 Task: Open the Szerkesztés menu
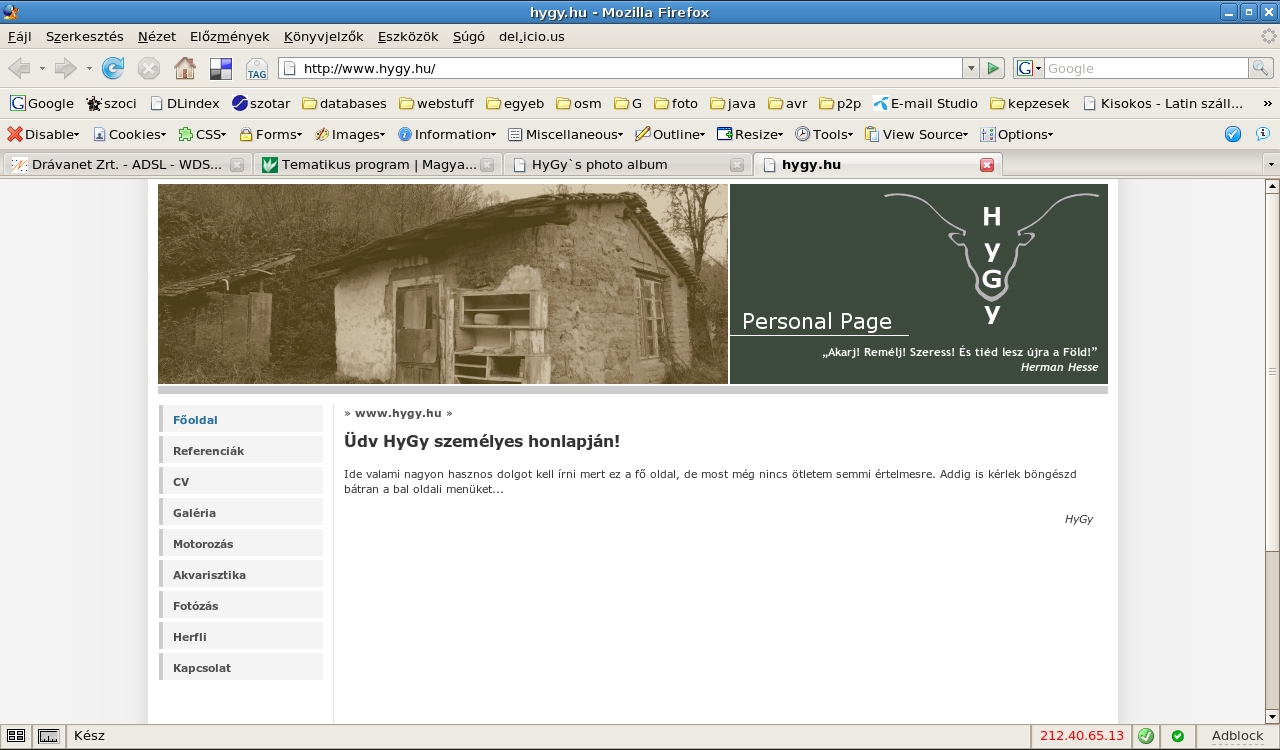point(85,36)
